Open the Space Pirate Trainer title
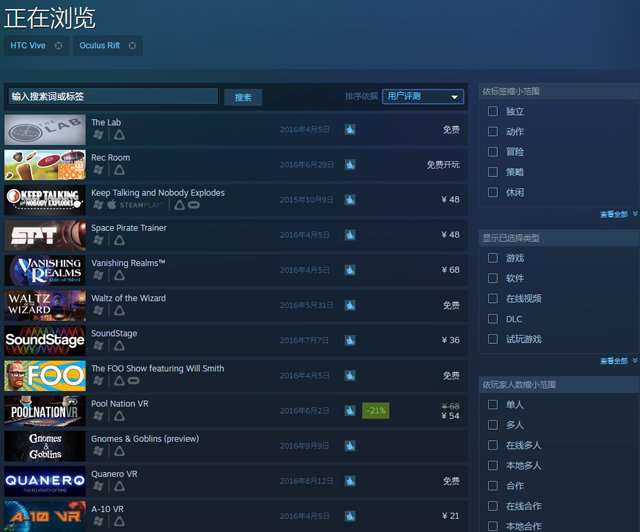This screenshot has width=640, height=532. [129, 228]
